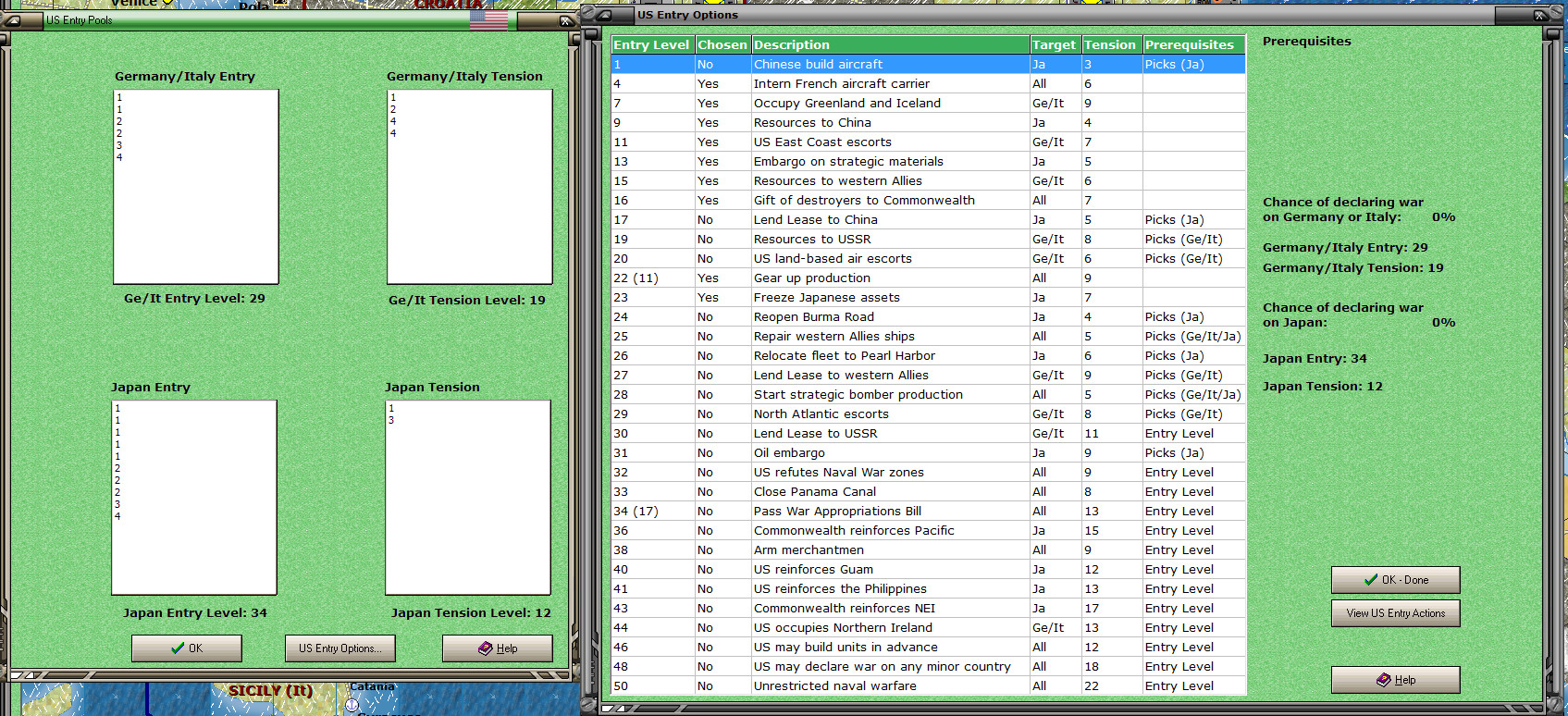Select 'US may build units in advance' row

click(x=929, y=648)
